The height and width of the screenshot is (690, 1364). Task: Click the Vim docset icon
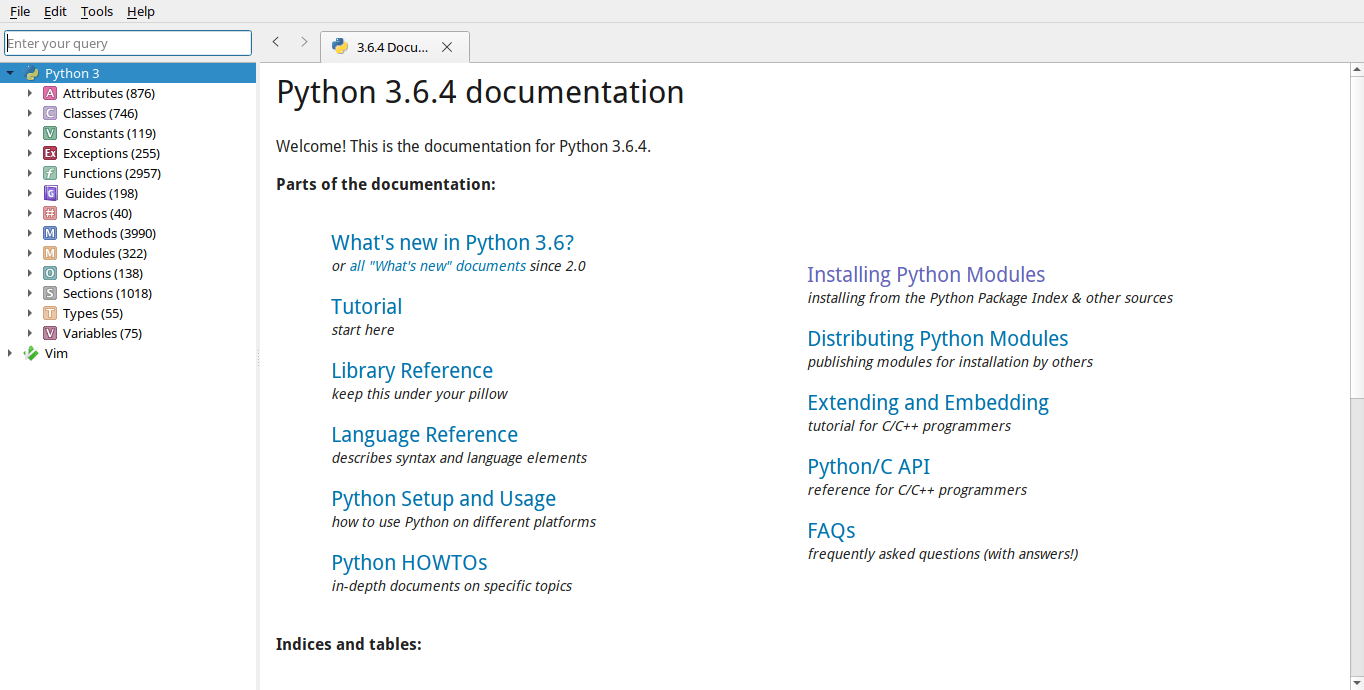[x=31, y=353]
